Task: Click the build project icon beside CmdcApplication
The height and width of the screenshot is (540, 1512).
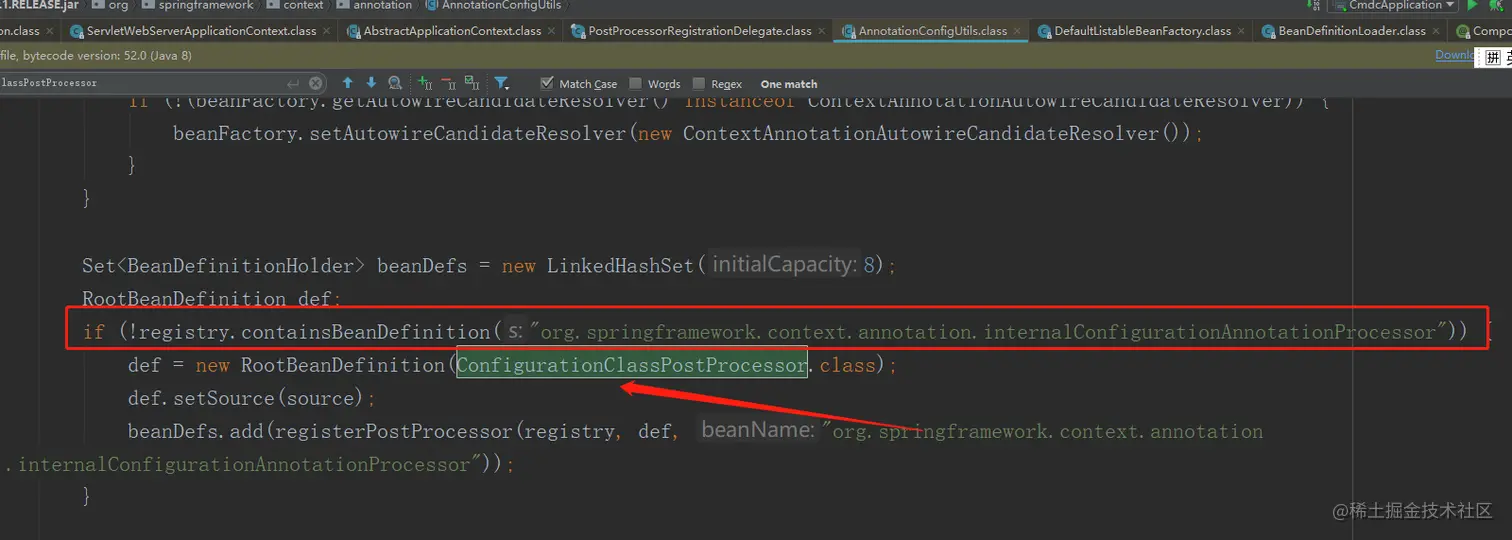Action: tap(1313, 5)
